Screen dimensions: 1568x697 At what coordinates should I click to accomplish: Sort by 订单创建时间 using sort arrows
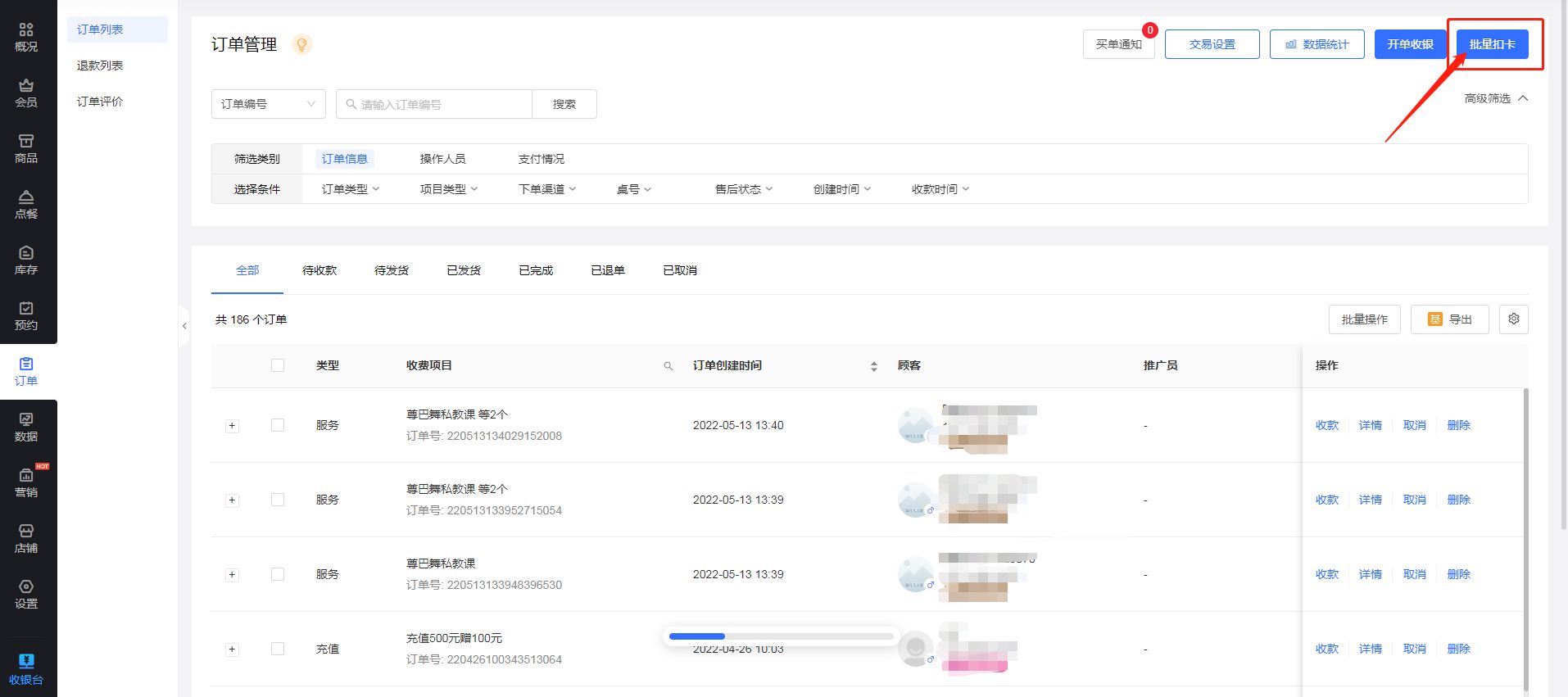click(x=874, y=366)
